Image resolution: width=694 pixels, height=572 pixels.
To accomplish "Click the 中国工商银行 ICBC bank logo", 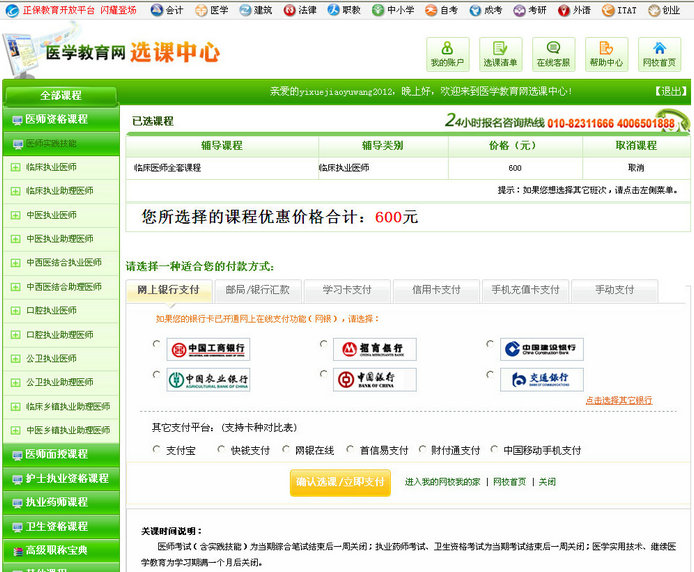I will click(x=208, y=349).
